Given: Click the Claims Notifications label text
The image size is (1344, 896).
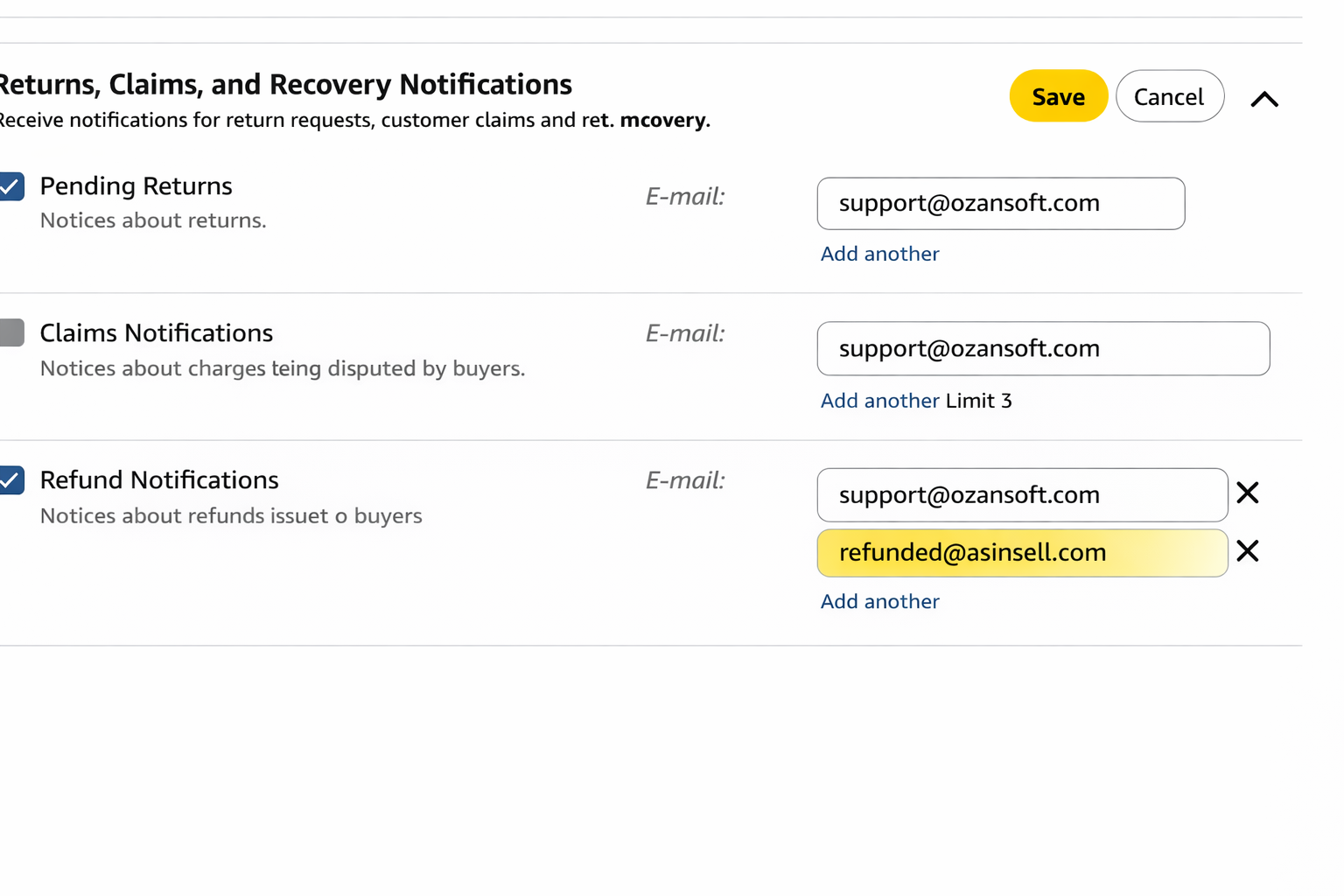Looking at the screenshot, I should coord(157,333).
